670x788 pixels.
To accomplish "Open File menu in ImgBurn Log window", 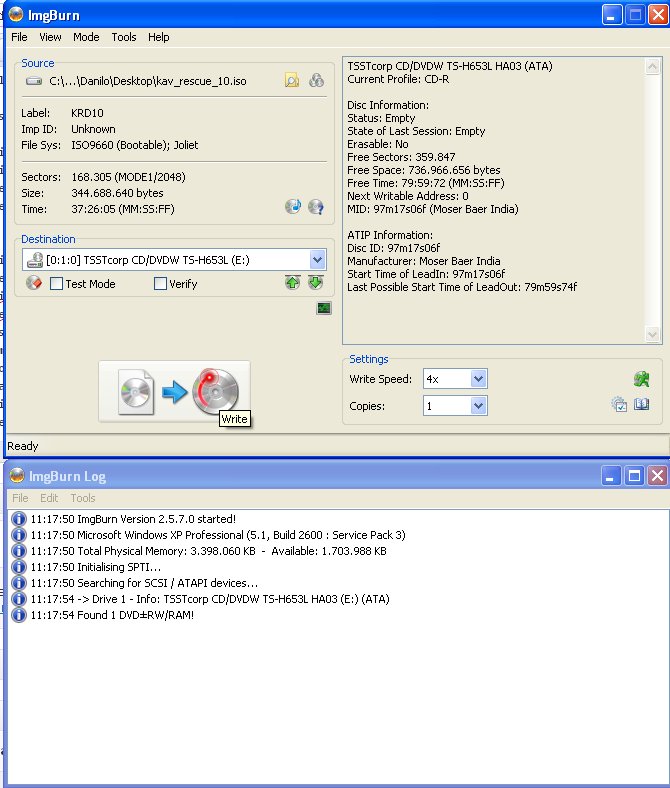I will click(x=20, y=498).
